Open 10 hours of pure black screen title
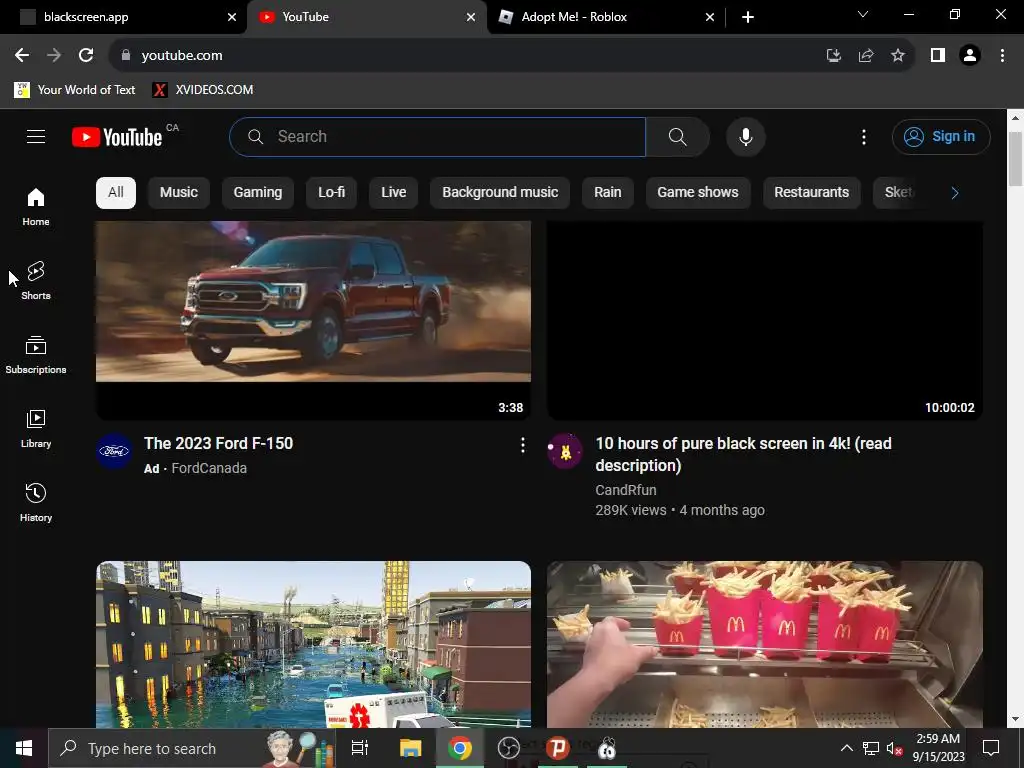1024x768 pixels. [743, 455]
